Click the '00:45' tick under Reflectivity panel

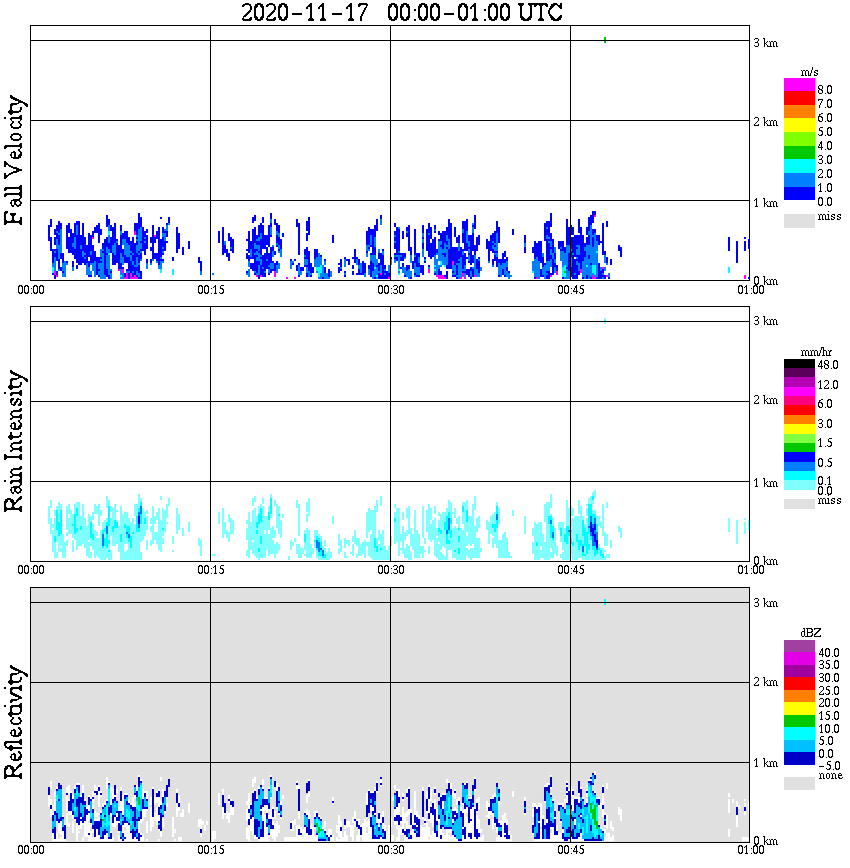point(570,850)
